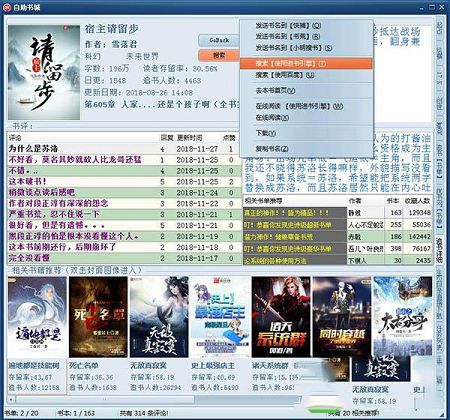The width and height of the screenshot is (450, 420).
Task: Select review 不好看，莫名其妙就砍人比龙哥还猛
Action: tap(124, 160)
